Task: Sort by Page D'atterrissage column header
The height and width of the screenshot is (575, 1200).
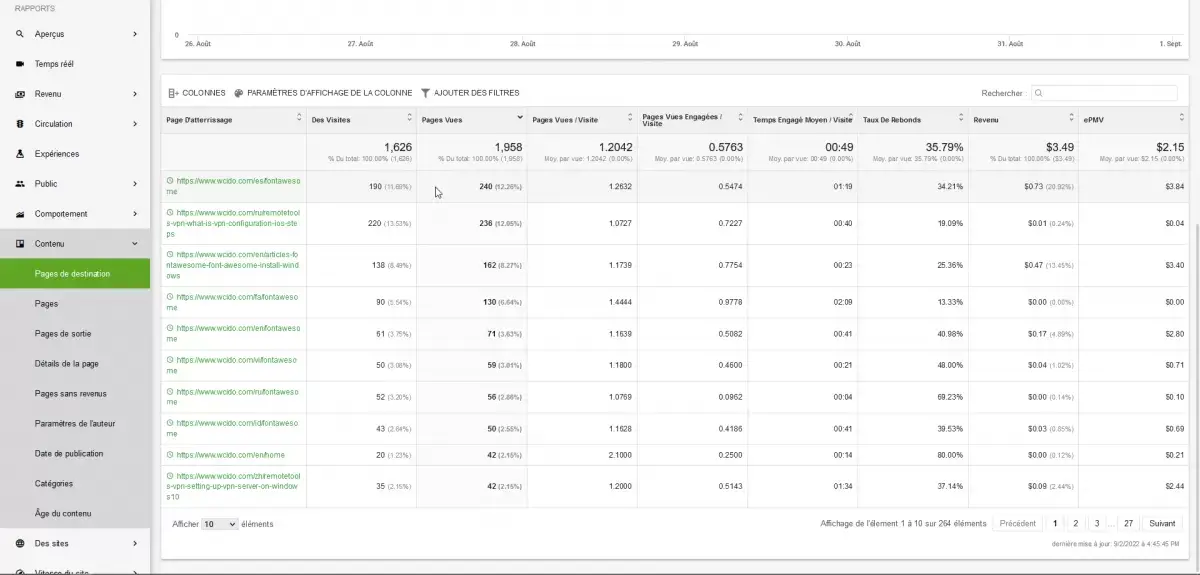Action: [234, 119]
